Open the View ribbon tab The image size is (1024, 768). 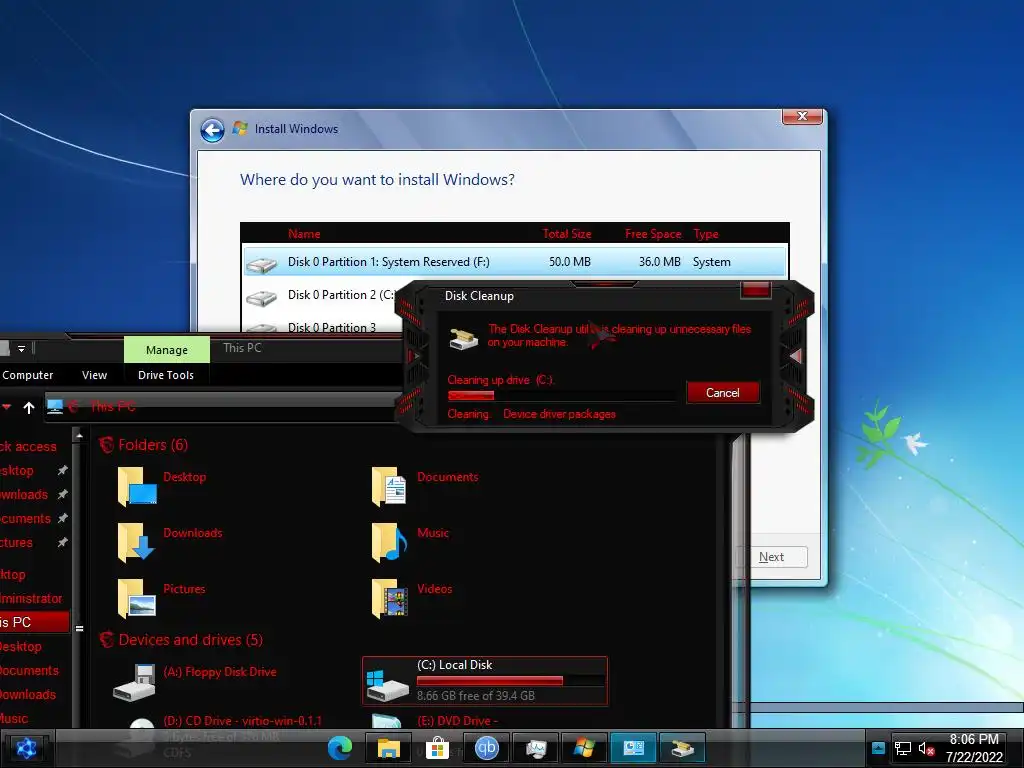point(94,375)
